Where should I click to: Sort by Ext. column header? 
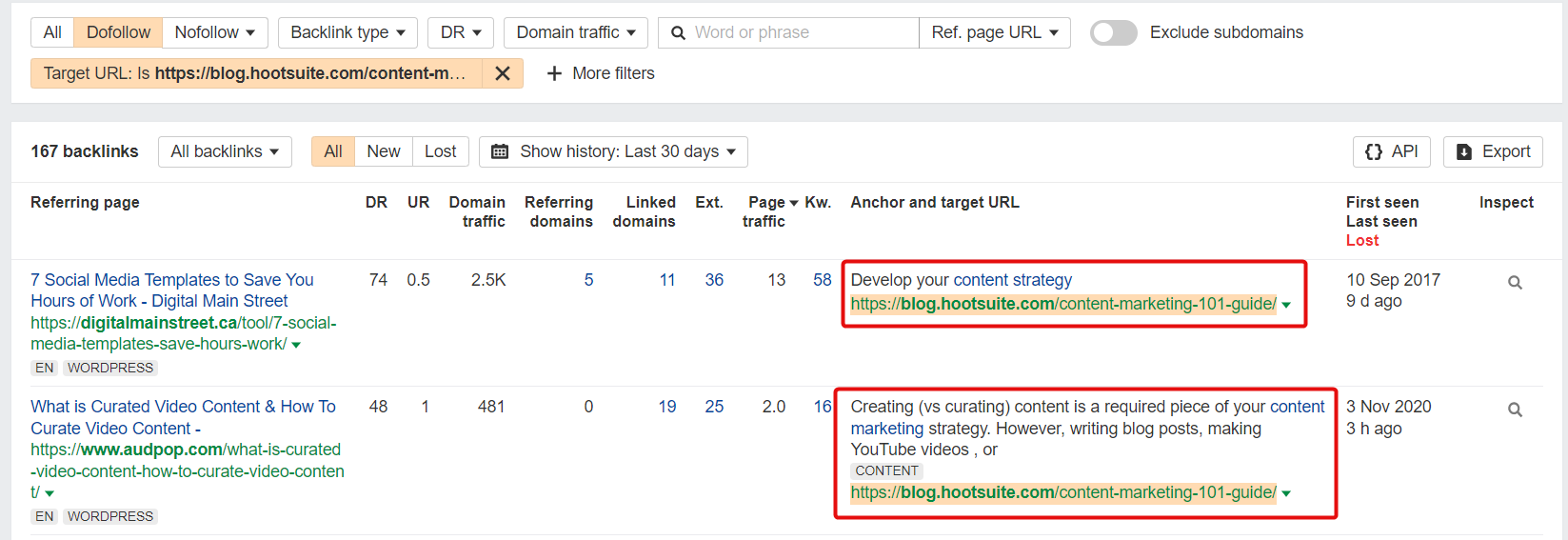(709, 202)
